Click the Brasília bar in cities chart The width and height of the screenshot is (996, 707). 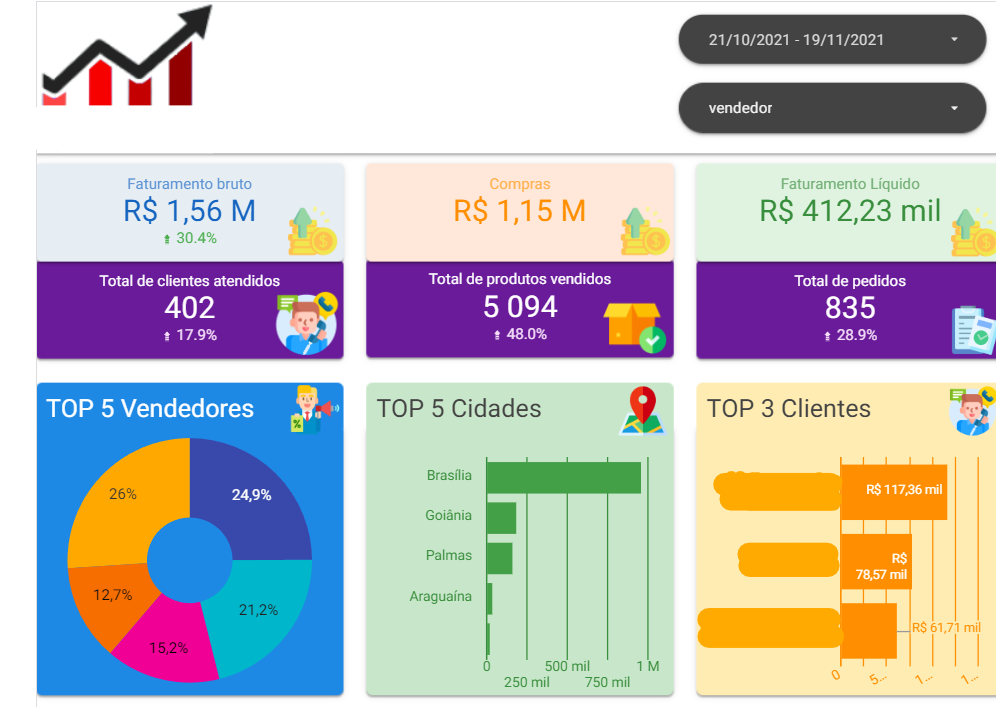563,478
